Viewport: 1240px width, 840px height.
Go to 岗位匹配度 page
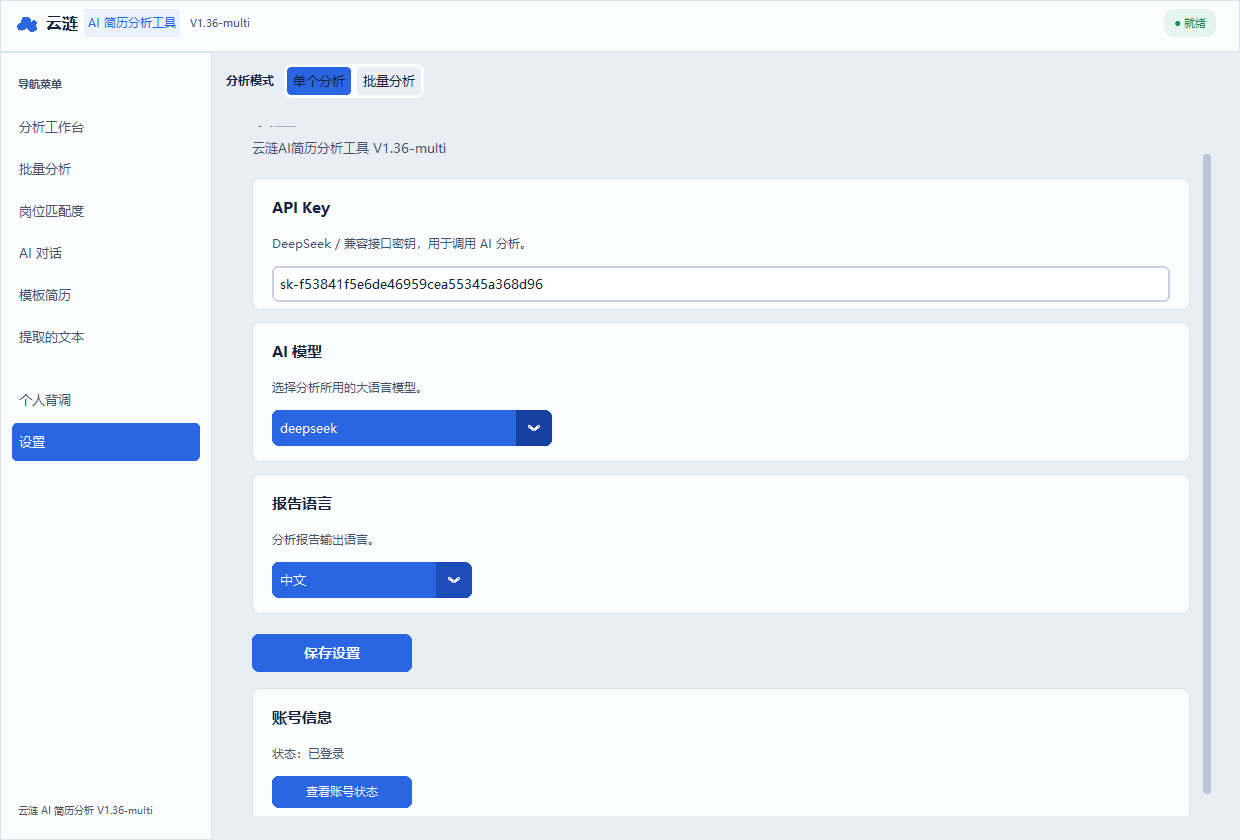[x=106, y=212]
